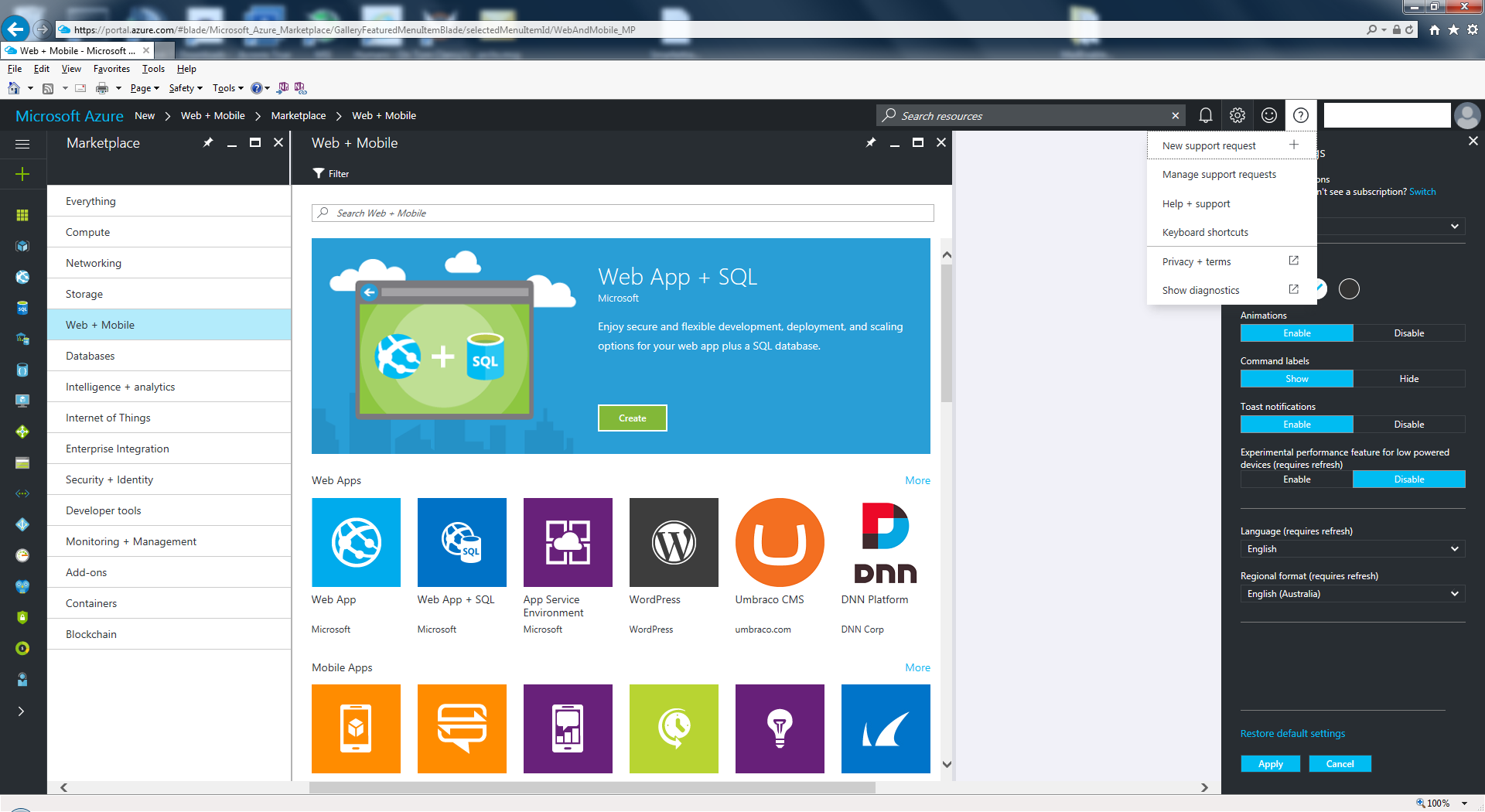Open Regional format dropdown
The image size is (1485, 812).
(1353, 594)
